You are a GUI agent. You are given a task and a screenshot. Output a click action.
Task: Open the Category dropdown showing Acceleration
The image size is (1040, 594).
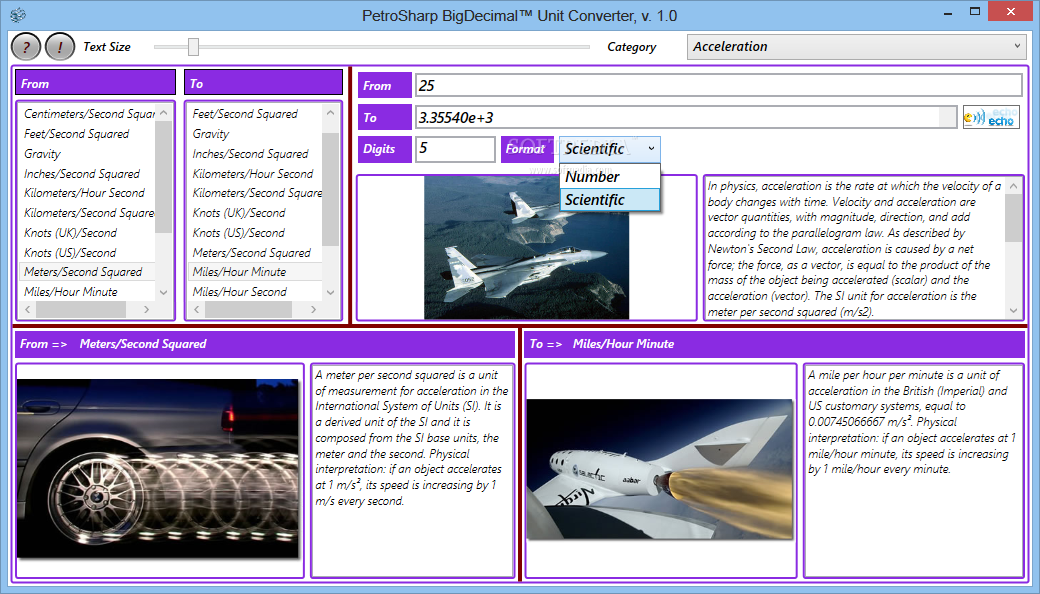[x=856, y=46]
